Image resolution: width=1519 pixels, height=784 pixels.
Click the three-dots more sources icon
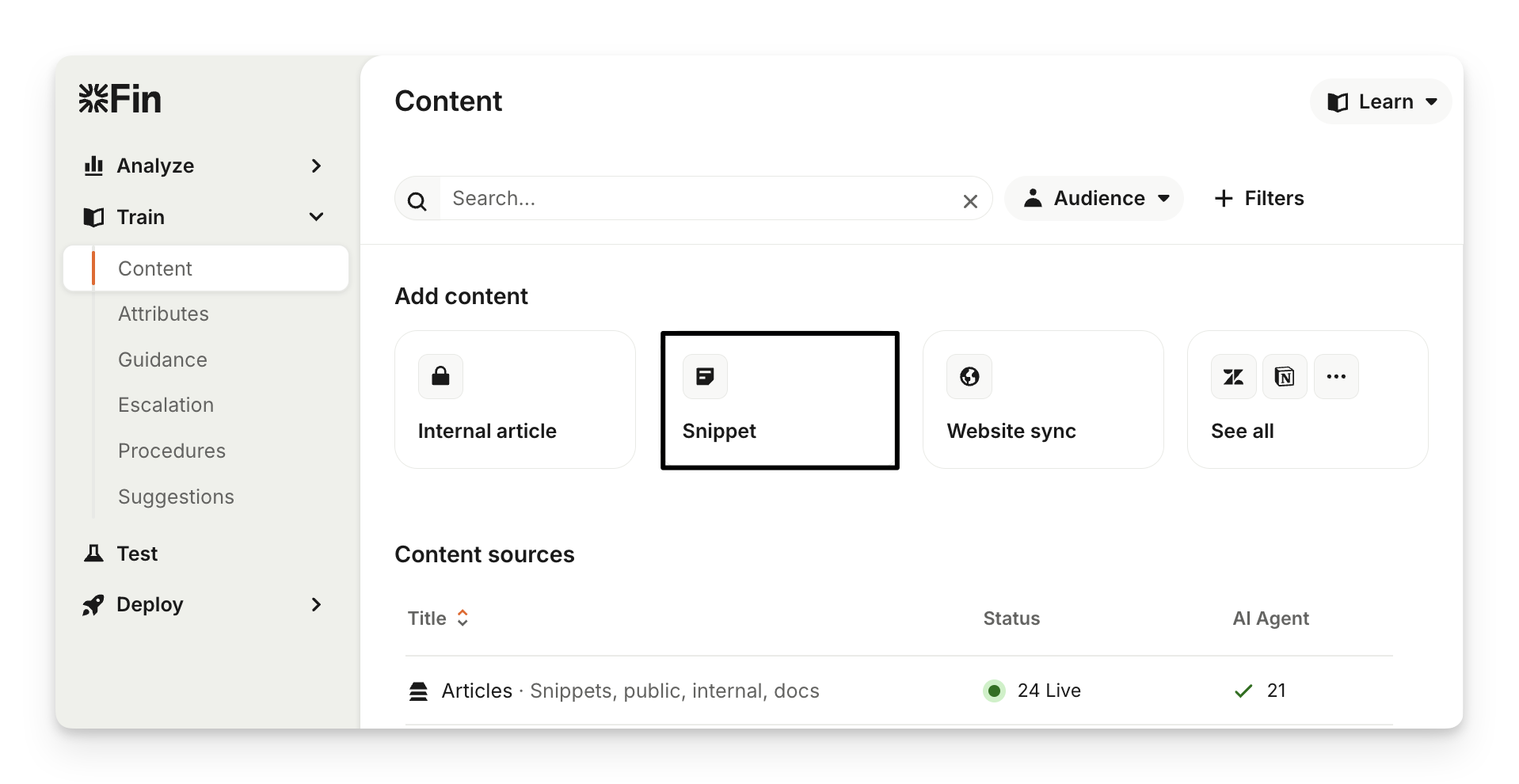coord(1336,377)
